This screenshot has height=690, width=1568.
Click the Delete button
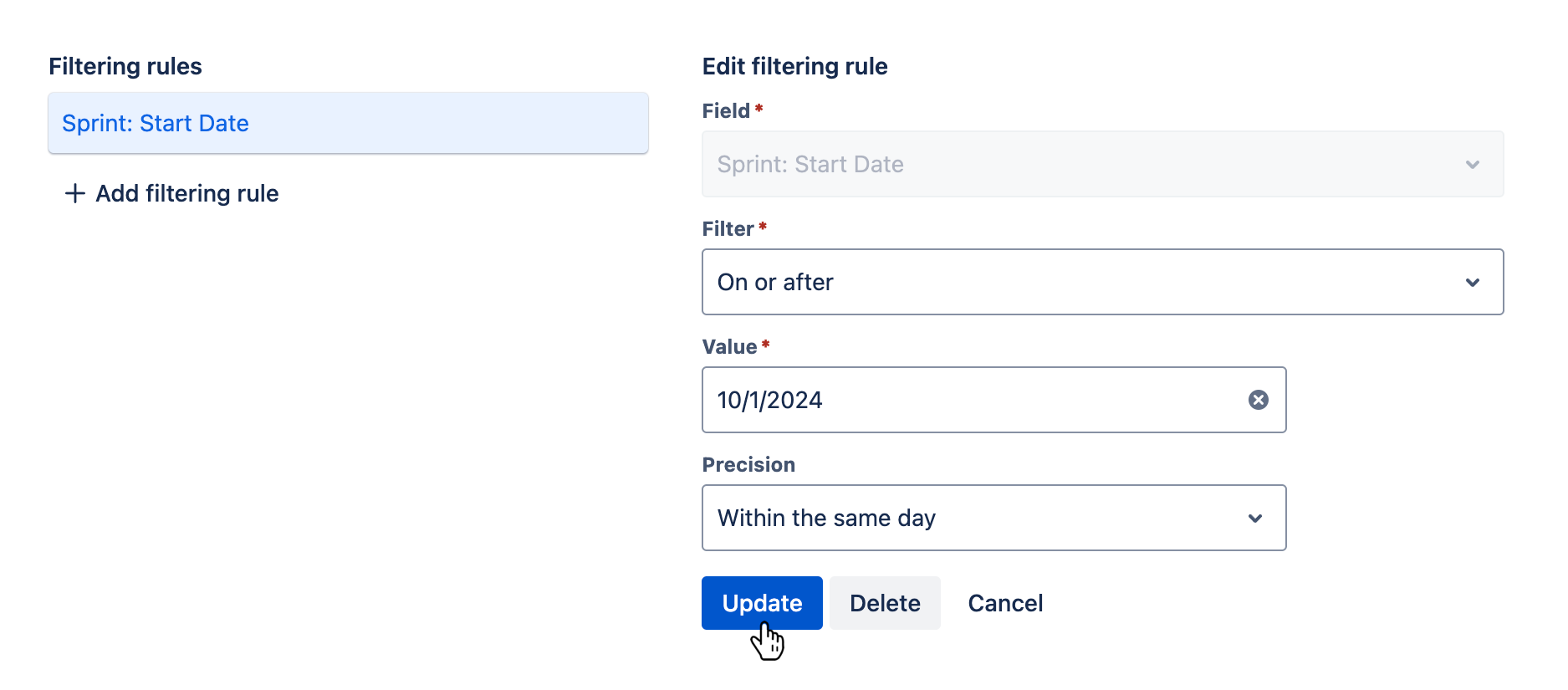885,603
